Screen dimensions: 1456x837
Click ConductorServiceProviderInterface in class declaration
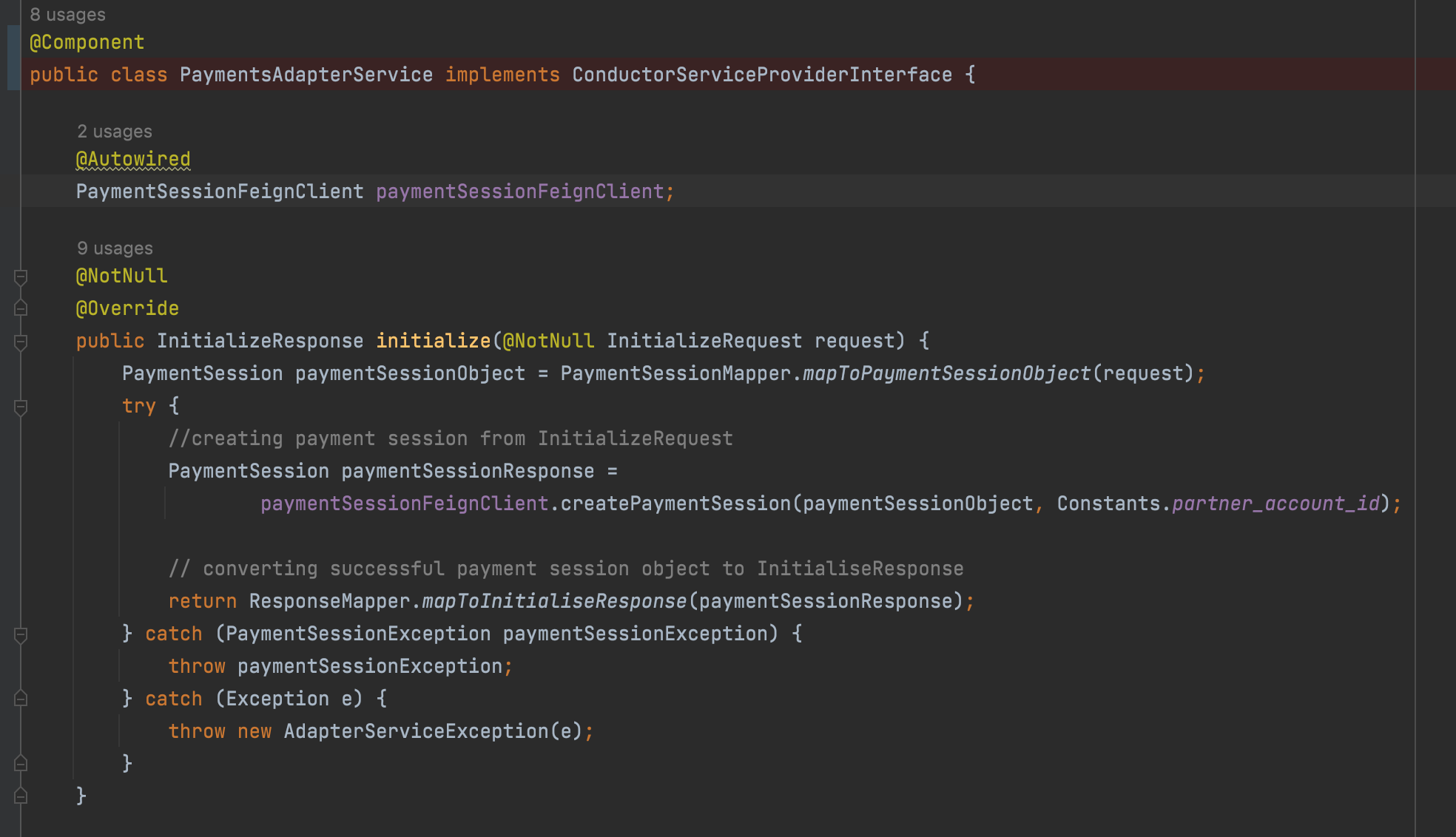[761, 75]
